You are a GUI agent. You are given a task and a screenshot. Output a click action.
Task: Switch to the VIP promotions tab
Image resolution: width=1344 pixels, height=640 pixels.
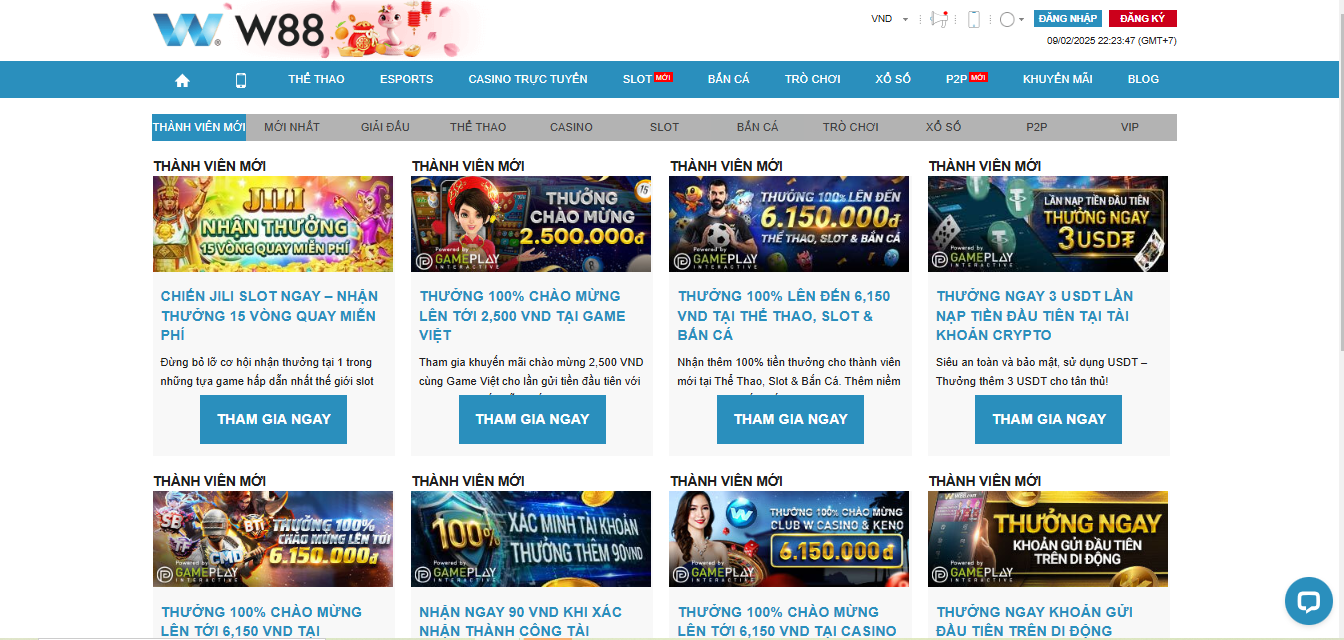click(x=1129, y=127)
